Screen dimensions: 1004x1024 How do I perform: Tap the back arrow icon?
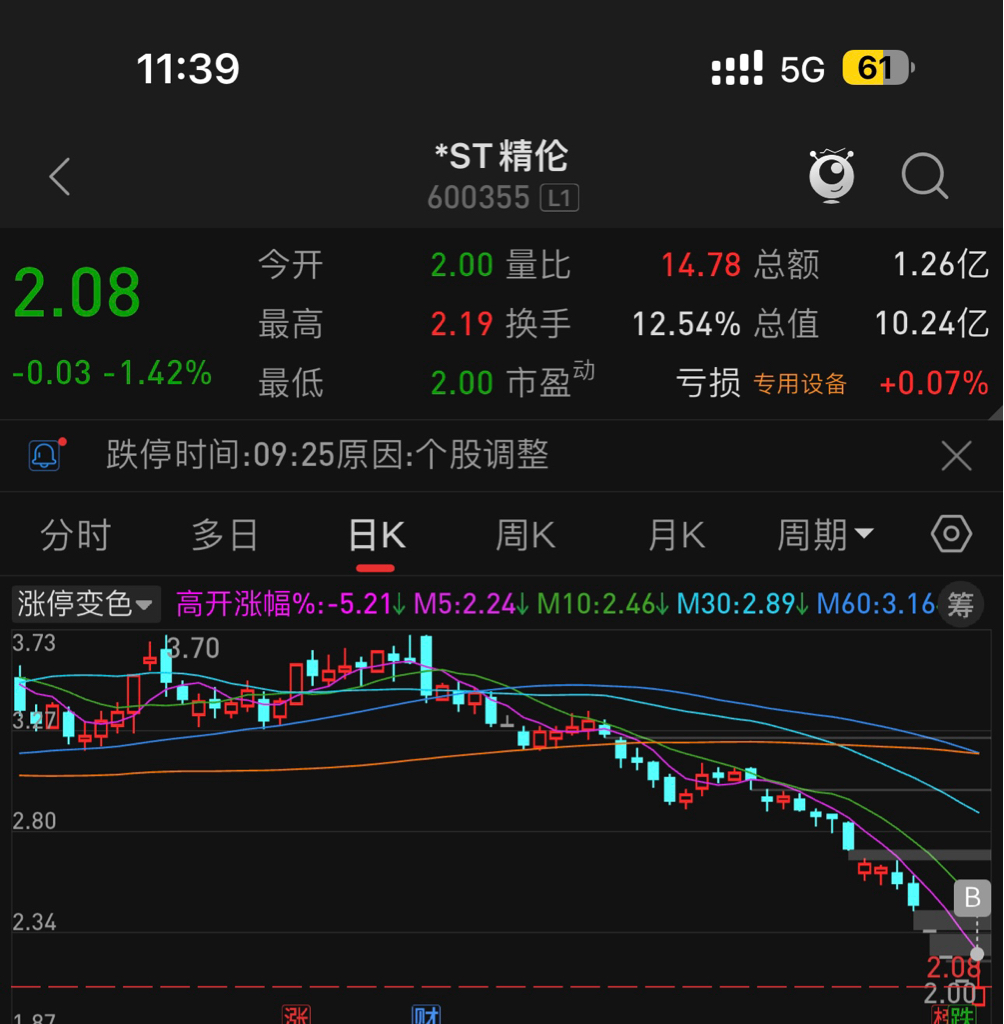pos(59,177)
